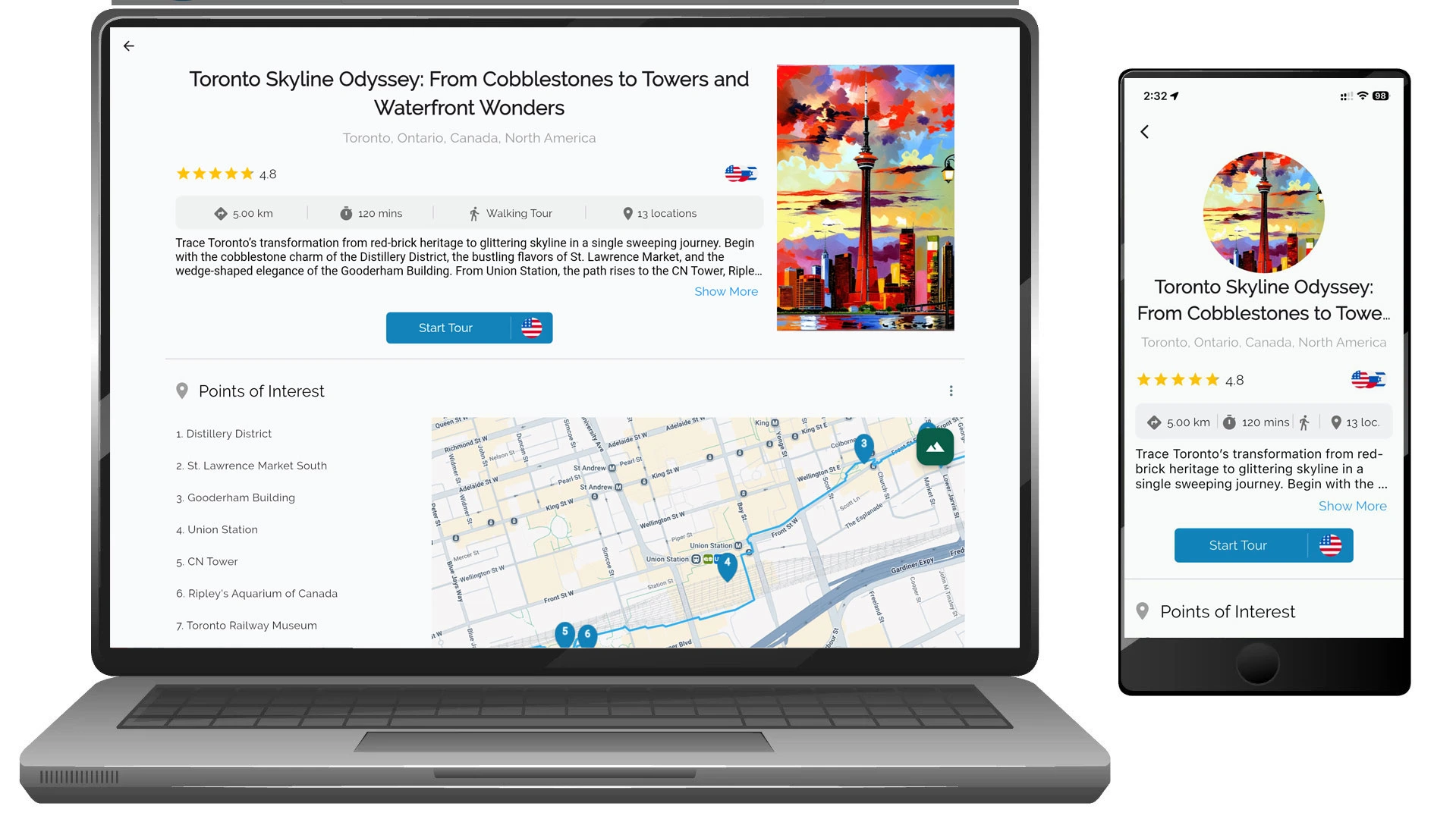Tap the back chevron on phone screen
This screenshot has height=819, width=1456.
pyautogui.click(x=1144, y=132)
